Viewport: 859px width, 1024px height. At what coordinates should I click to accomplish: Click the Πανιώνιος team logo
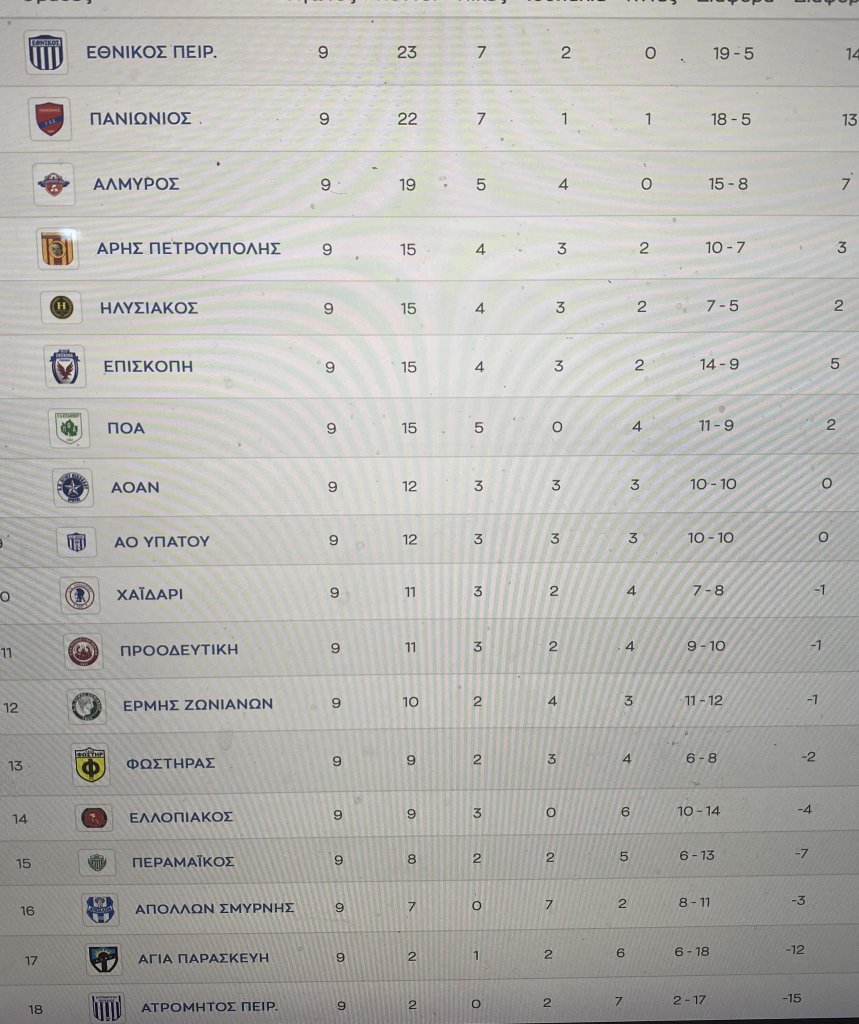pyautogui.click(x=50, y=119)
